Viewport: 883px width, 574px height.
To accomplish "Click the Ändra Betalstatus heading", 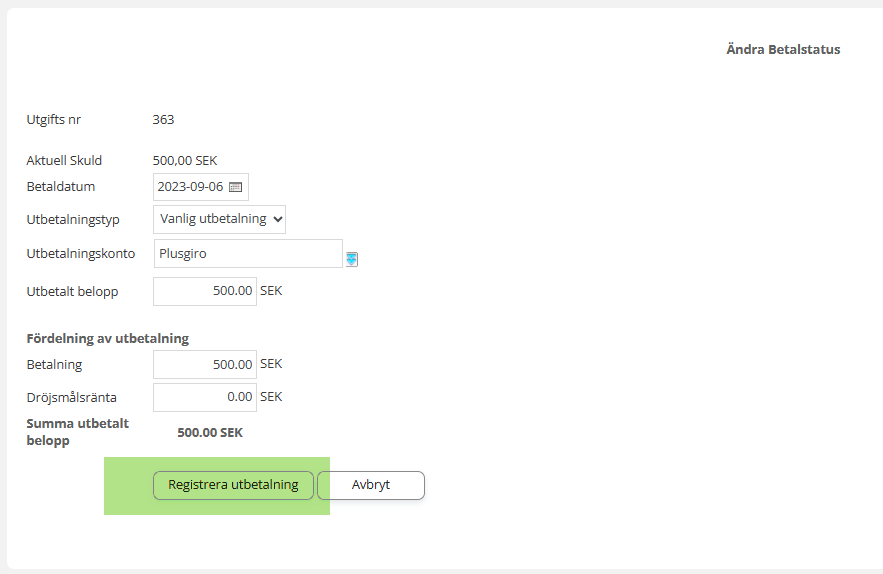I will click(x=783, y=49).
